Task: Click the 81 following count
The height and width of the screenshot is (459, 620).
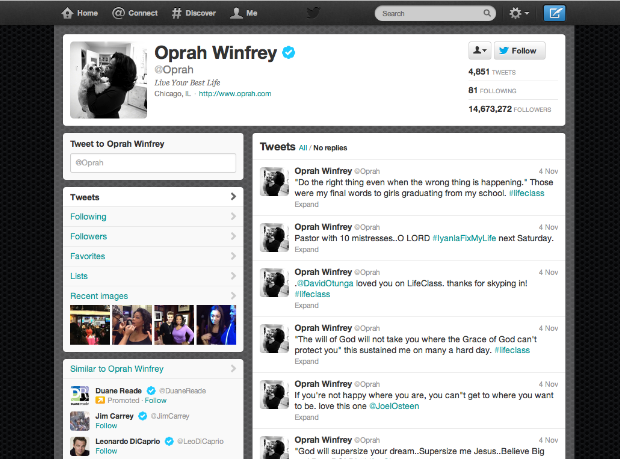Action: point(492,91)
